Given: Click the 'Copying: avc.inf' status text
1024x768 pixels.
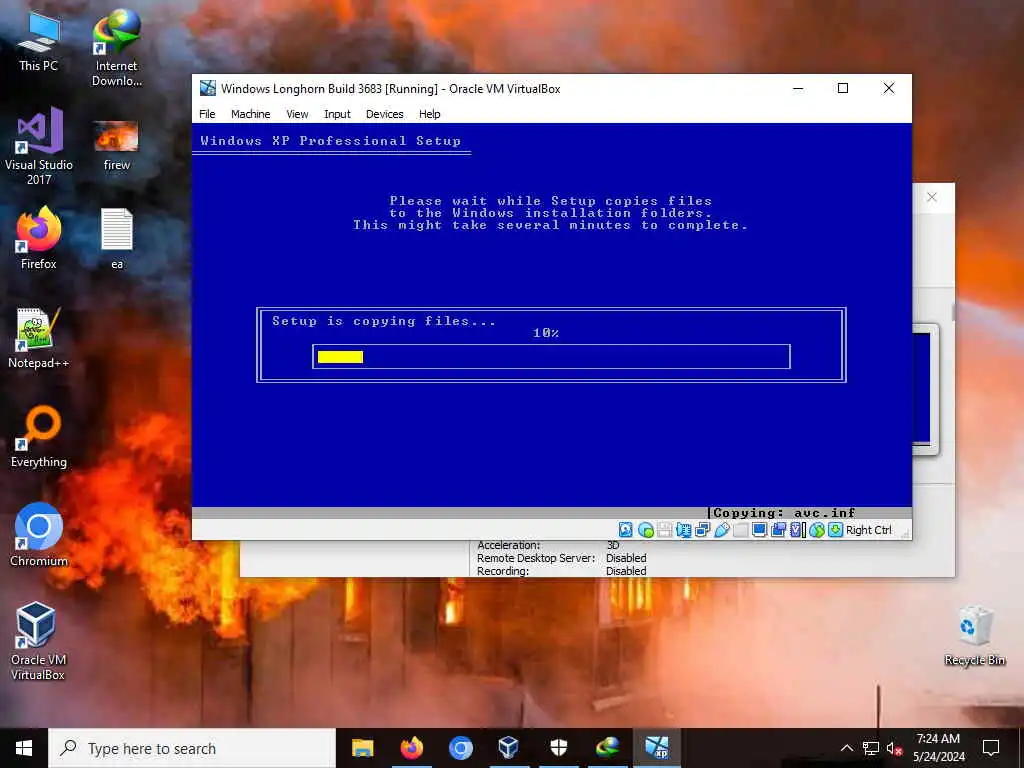Looking at the screenshot, I should click(x=784, y=513).
